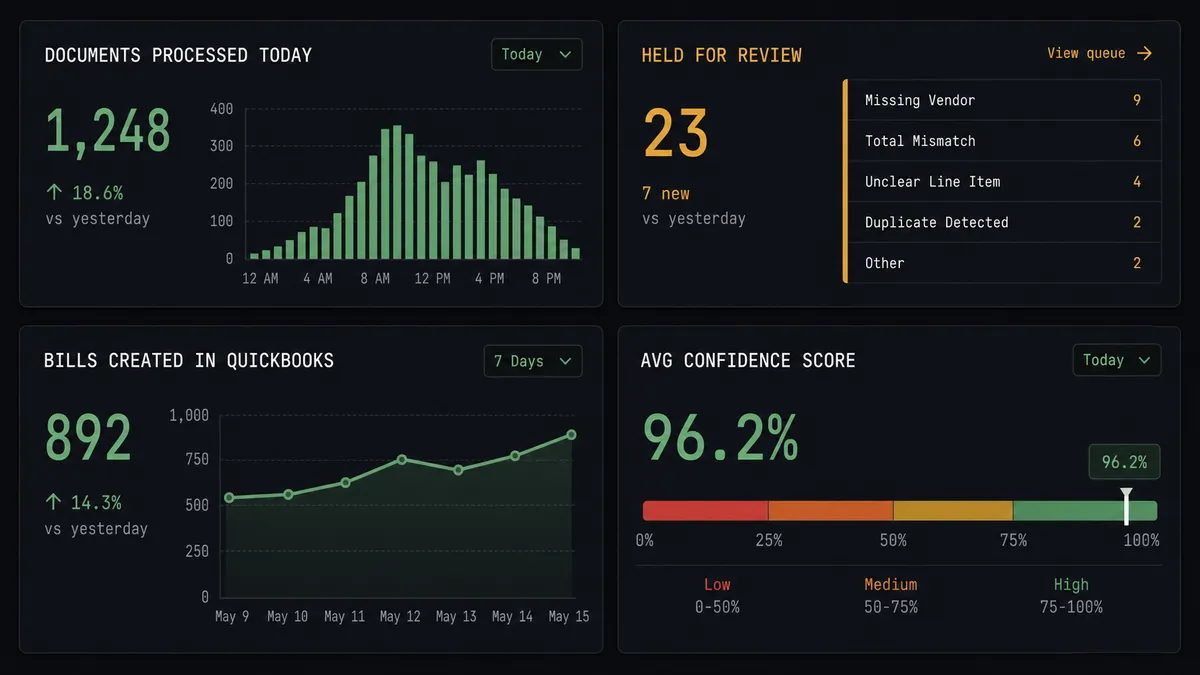Viewport: 1200px width, 675px height.
Task: Select the Missing Vendor row
Action: (1004, 100)
